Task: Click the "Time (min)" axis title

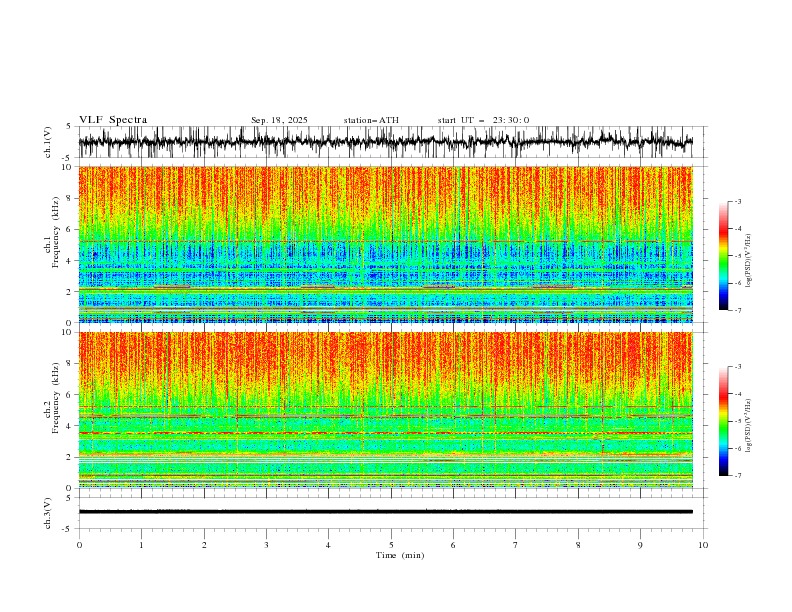Action: (x=400, y=555)
